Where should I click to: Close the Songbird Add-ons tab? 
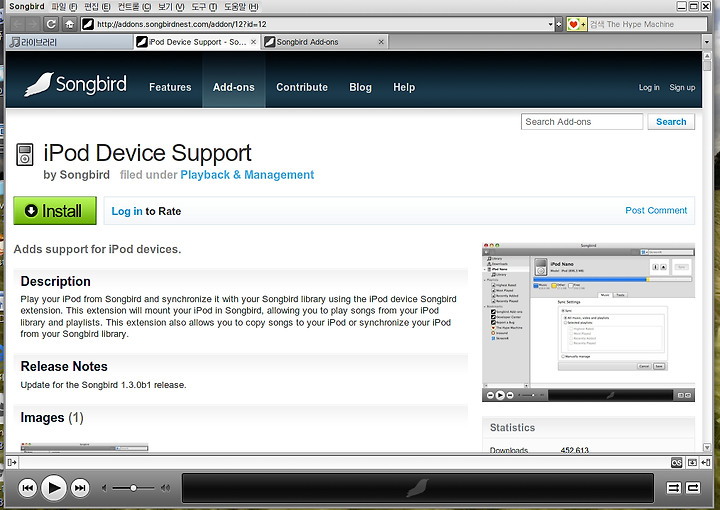click(381, 42)
